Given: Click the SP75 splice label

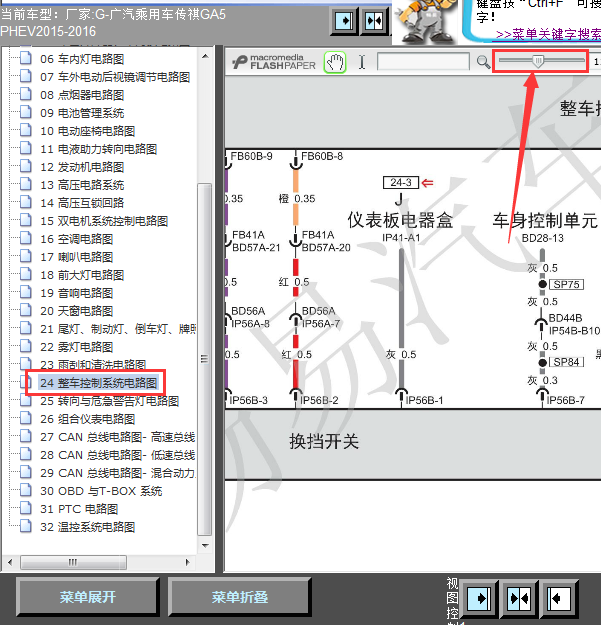Looking at the screenshot, I should (566, 284).
